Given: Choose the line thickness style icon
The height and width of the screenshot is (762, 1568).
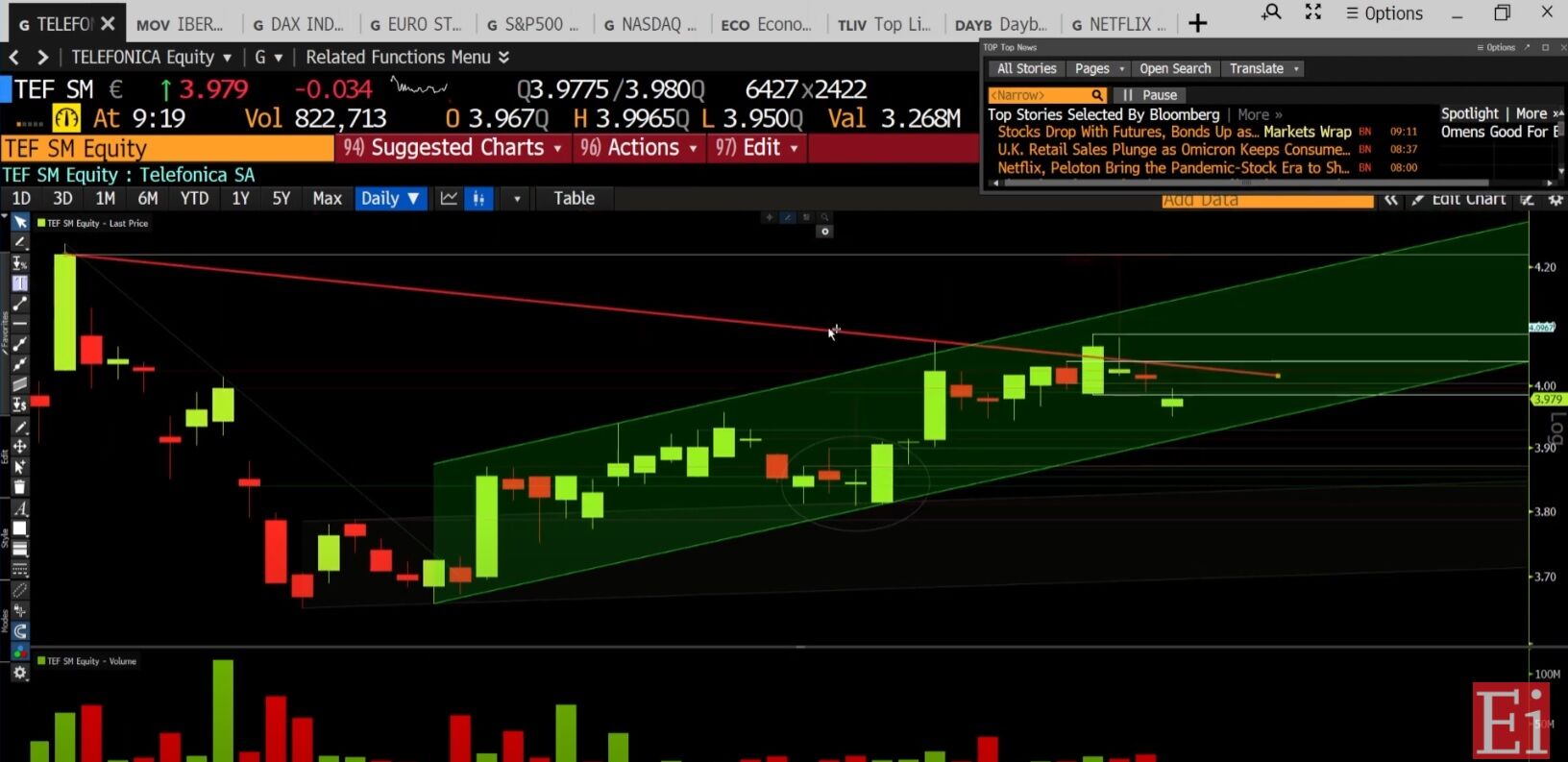Looking at the screenshot, I should click(x=19, y=549).
